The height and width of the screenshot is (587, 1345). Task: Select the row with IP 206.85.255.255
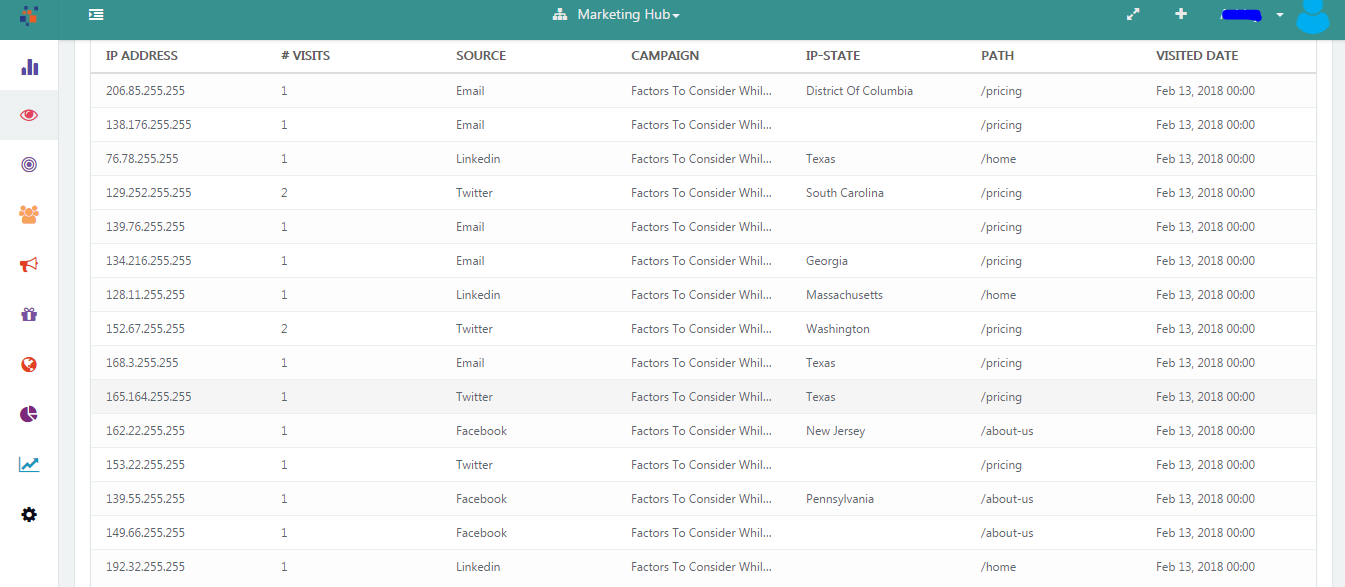point(145,91)
